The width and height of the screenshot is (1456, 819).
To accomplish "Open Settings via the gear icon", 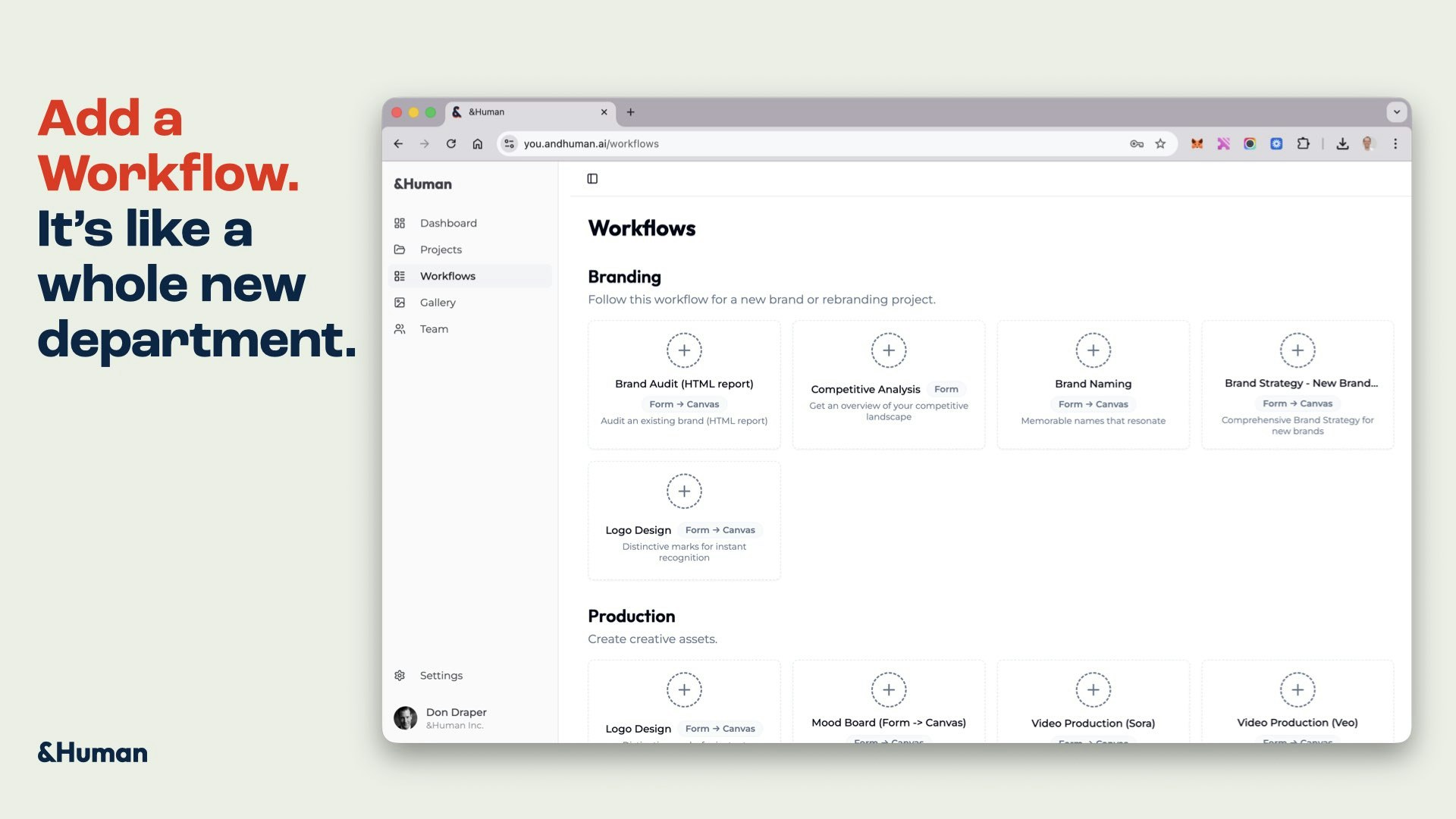I will (400, 675).
